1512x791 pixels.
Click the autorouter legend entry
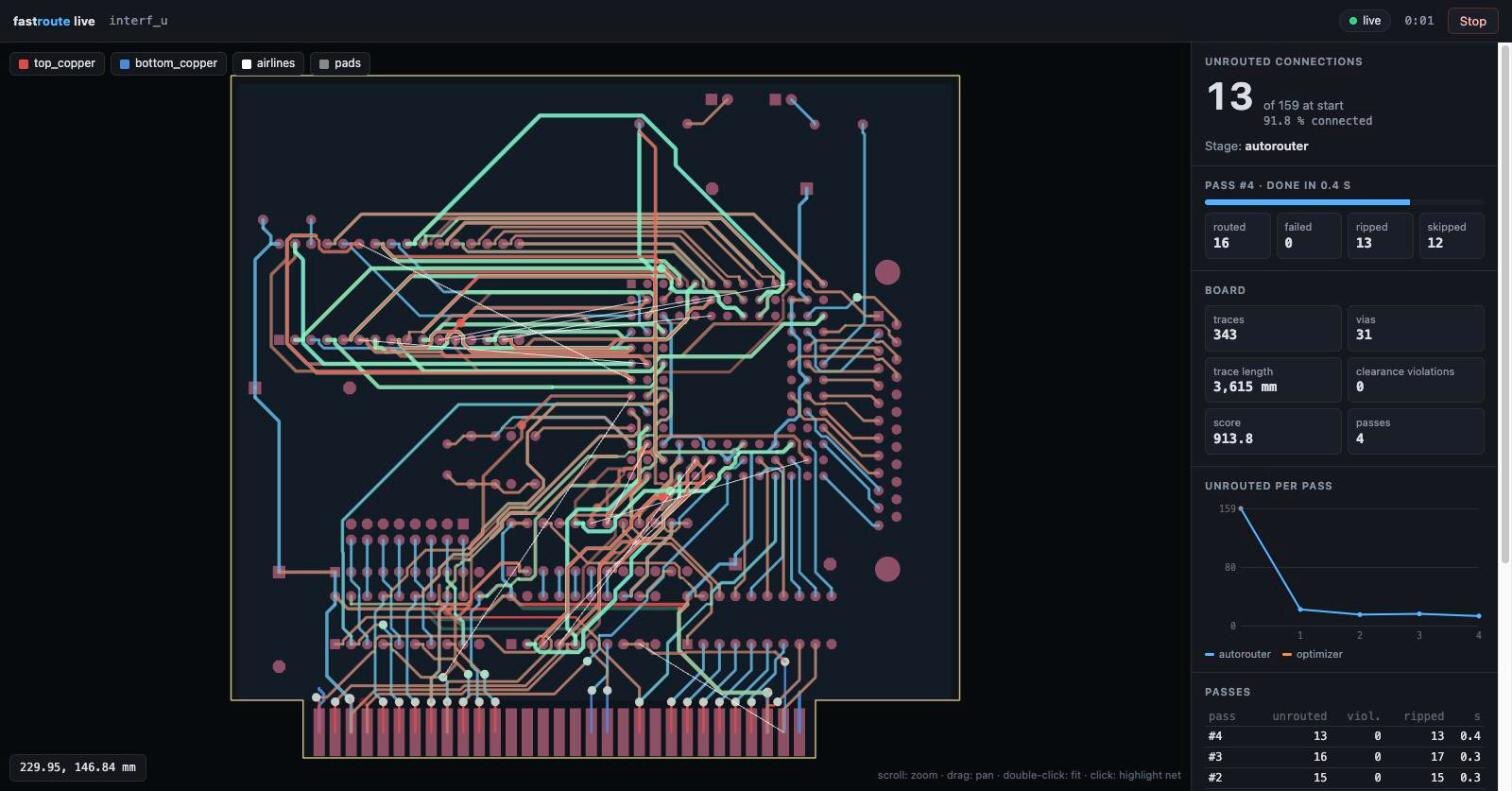click(1238, 655)
